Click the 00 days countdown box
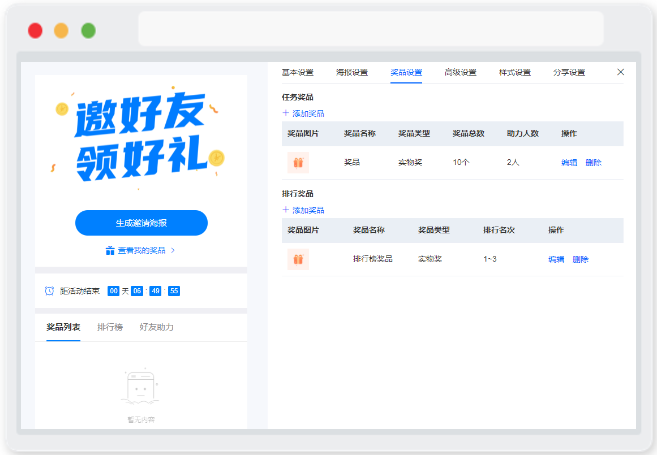Screen dimensions: 657x455 (x=114, y=291)
